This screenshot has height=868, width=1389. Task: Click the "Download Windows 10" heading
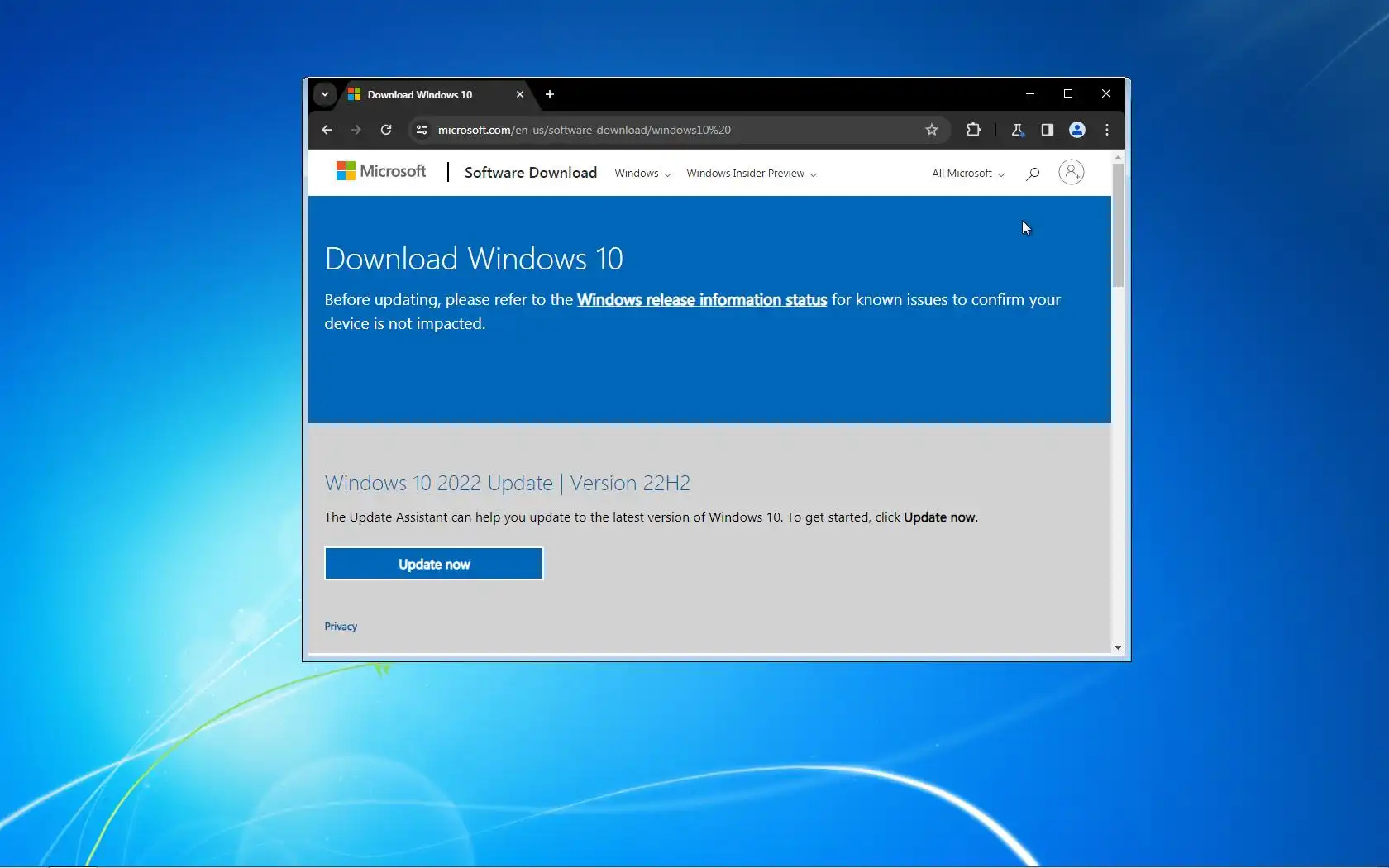pos(474,259)
